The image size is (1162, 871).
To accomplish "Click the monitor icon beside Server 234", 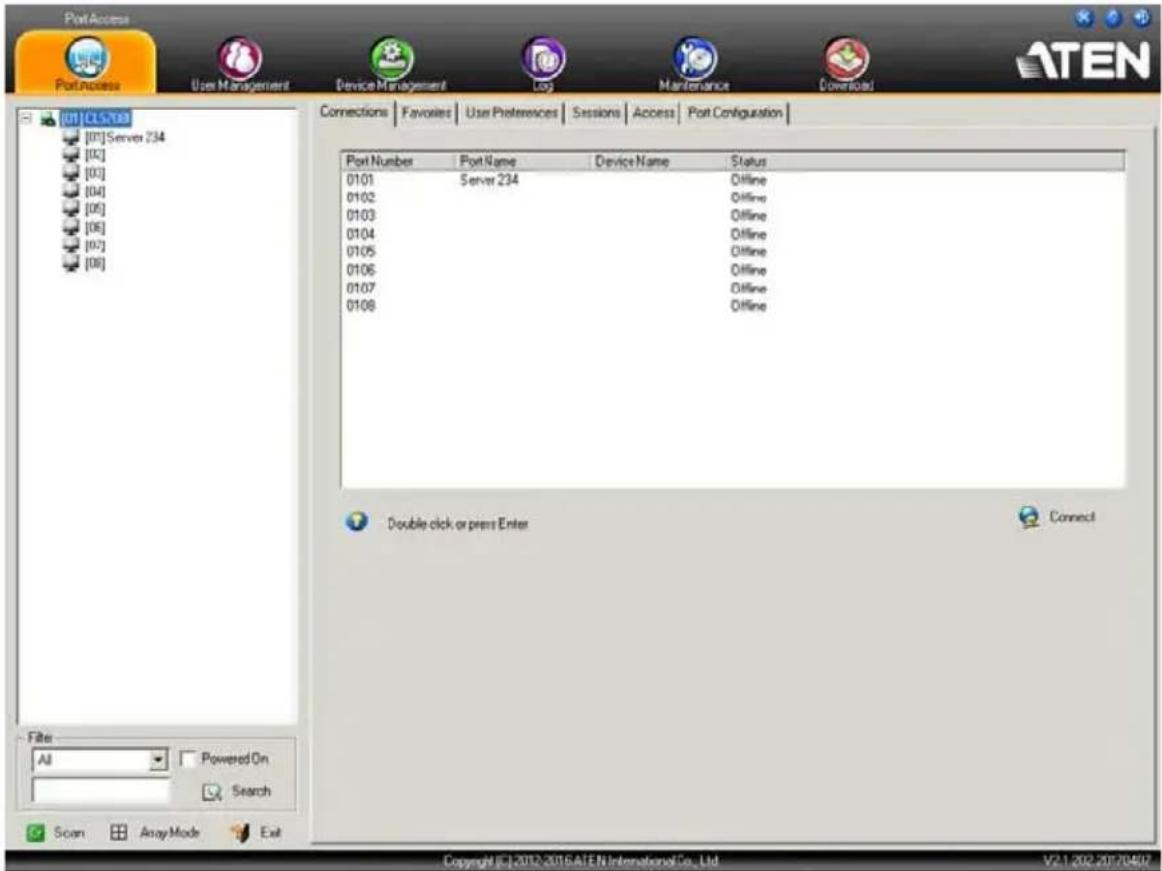I will 71,136.
